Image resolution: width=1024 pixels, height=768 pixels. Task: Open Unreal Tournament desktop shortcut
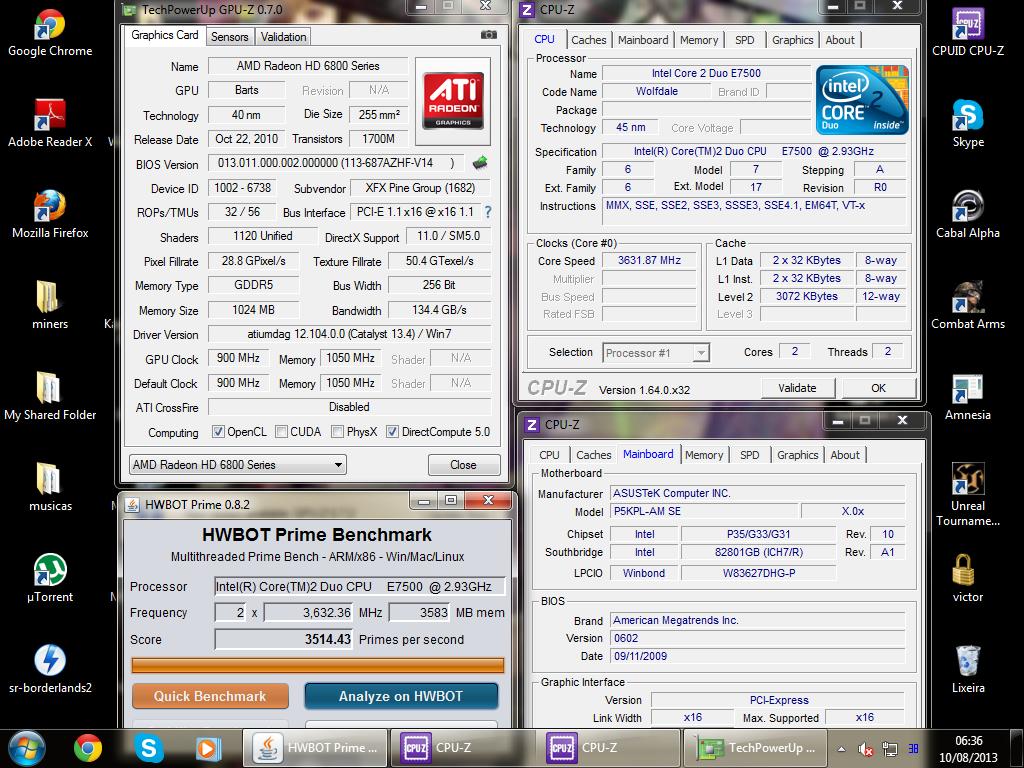[968, 494]
